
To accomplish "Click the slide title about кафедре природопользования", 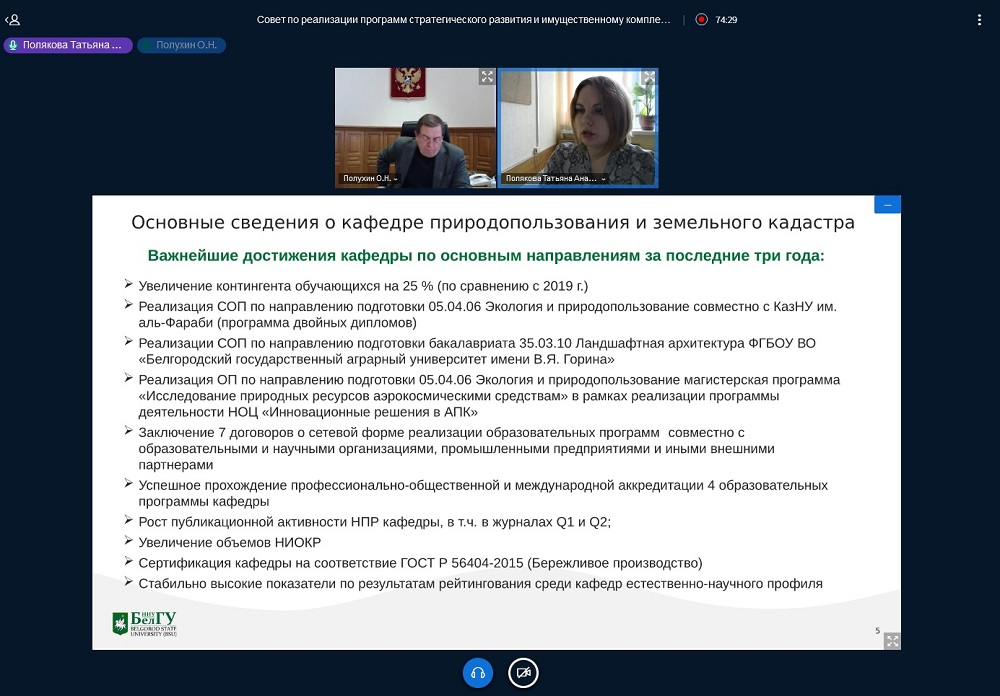I will point(493,221).
